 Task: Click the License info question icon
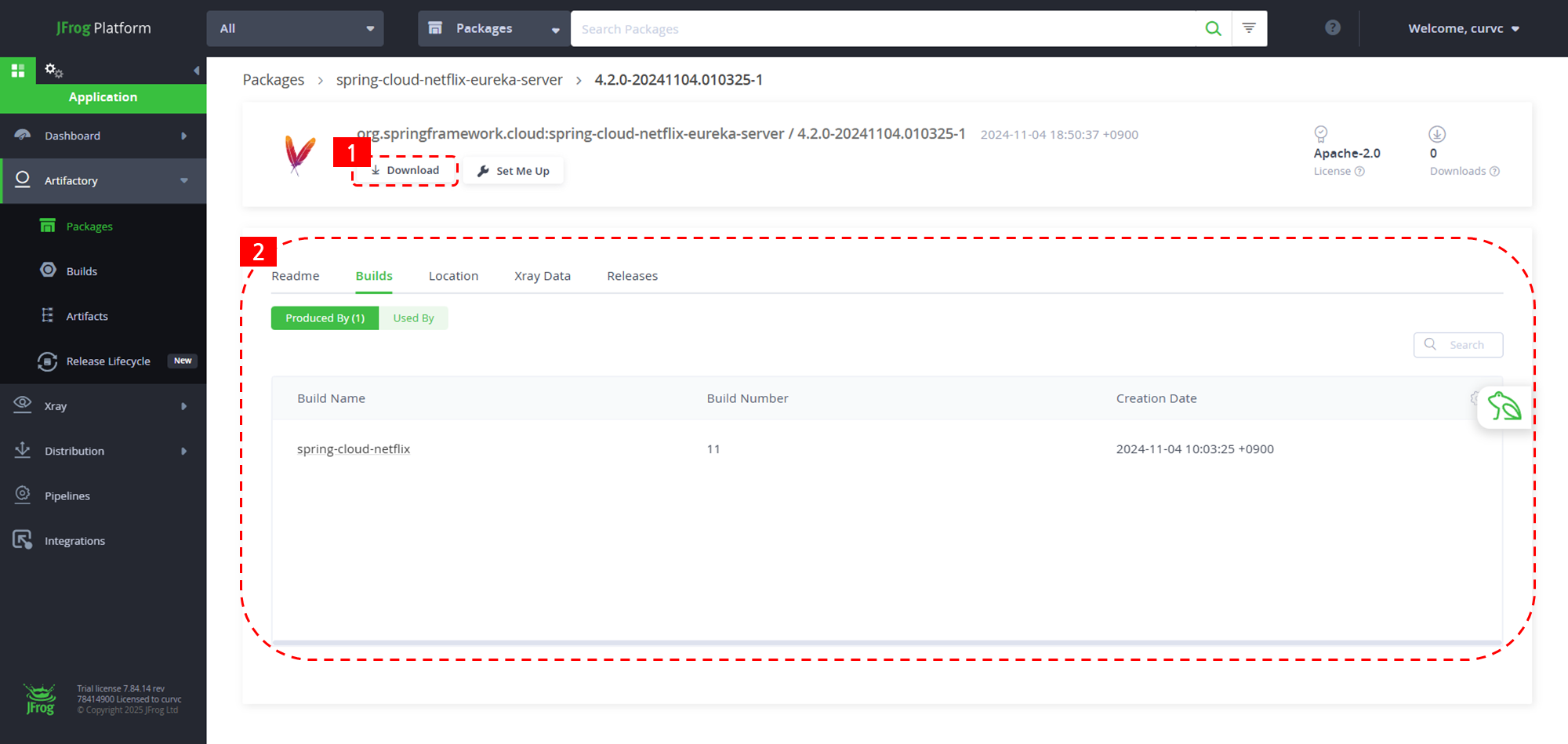point(1359,172)
